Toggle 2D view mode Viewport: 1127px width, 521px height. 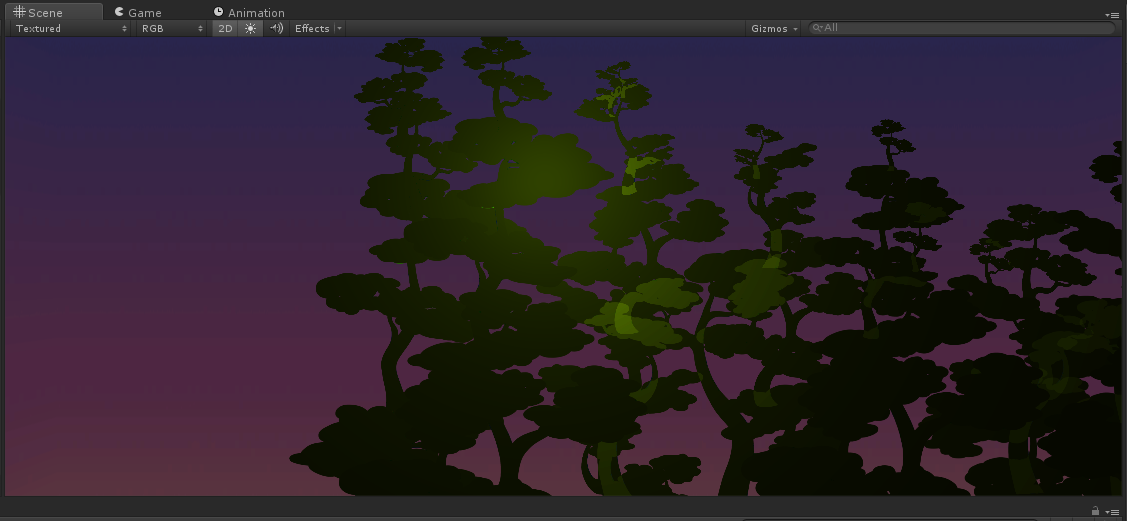click(x=225, y=28)
